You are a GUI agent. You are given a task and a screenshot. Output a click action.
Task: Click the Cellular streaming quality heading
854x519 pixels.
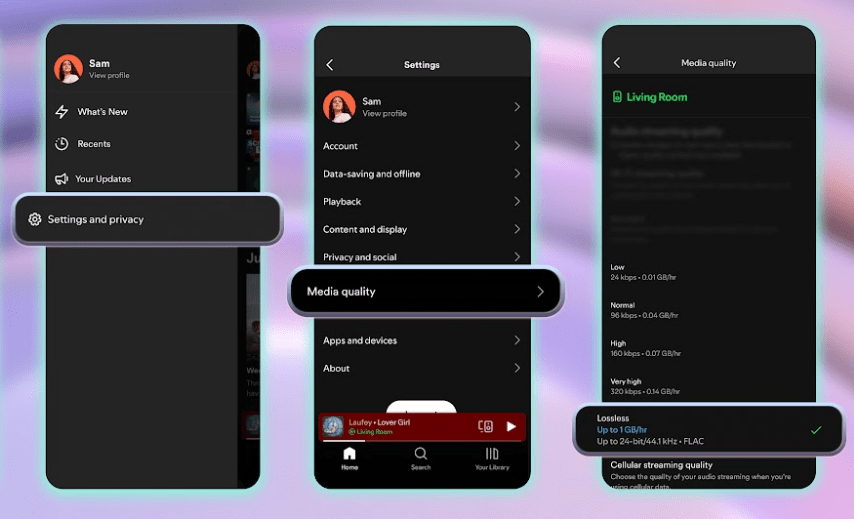tap(661, 465)
